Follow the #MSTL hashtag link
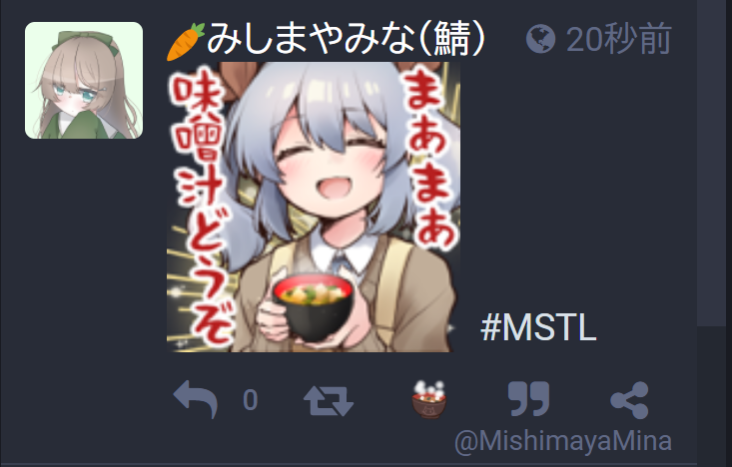The height and width of the screenshot is (467, 732). (538, 328)
